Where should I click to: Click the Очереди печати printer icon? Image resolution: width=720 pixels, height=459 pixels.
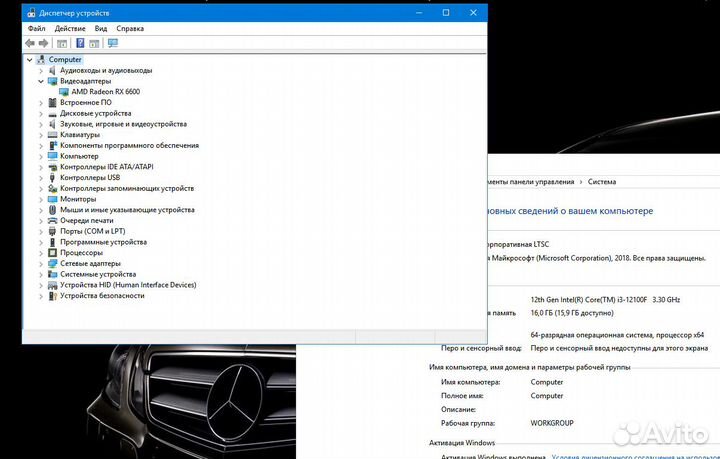tap(52, 220)
